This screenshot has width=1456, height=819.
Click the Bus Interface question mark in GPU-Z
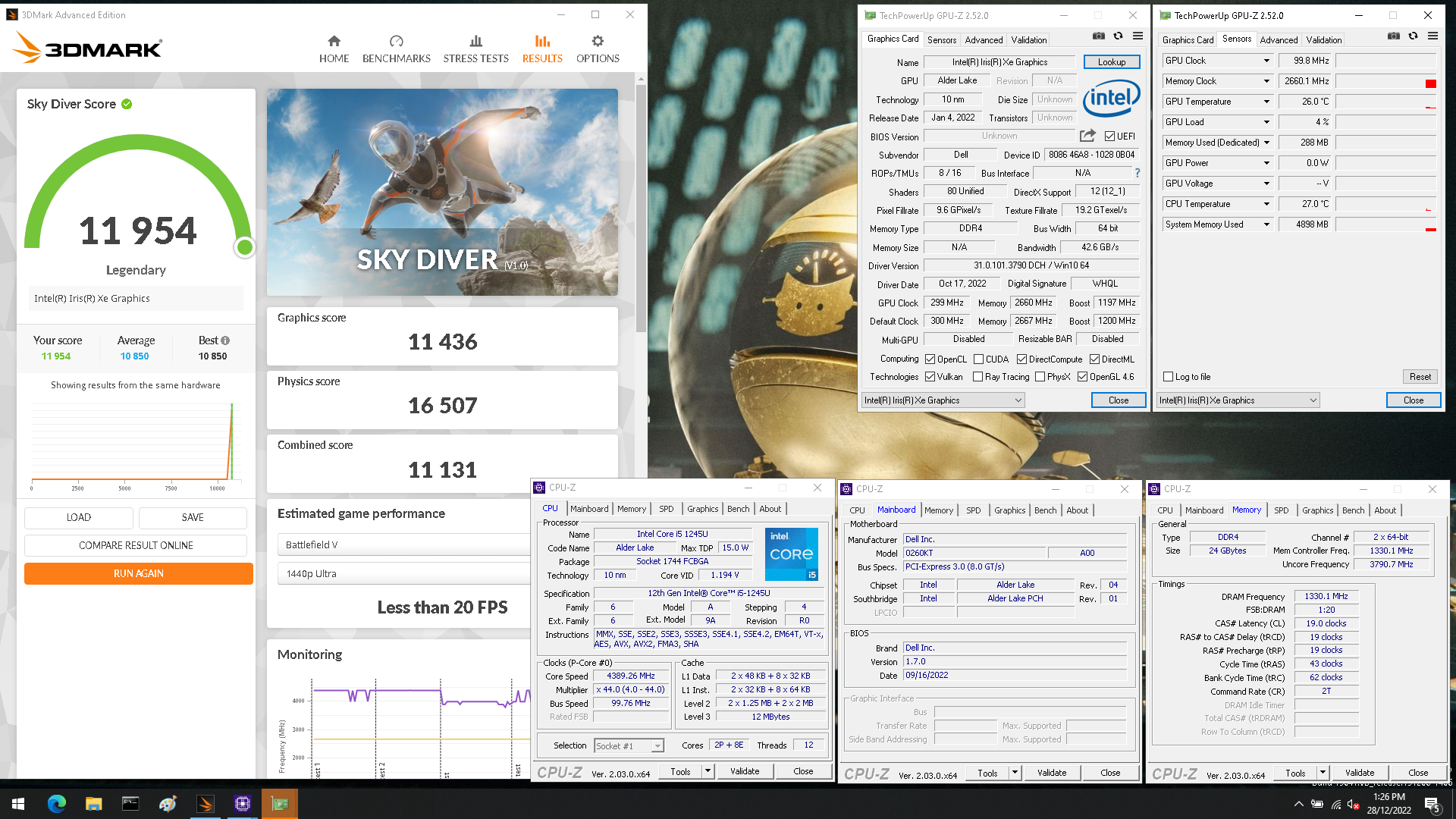(x=1137, y=173)
